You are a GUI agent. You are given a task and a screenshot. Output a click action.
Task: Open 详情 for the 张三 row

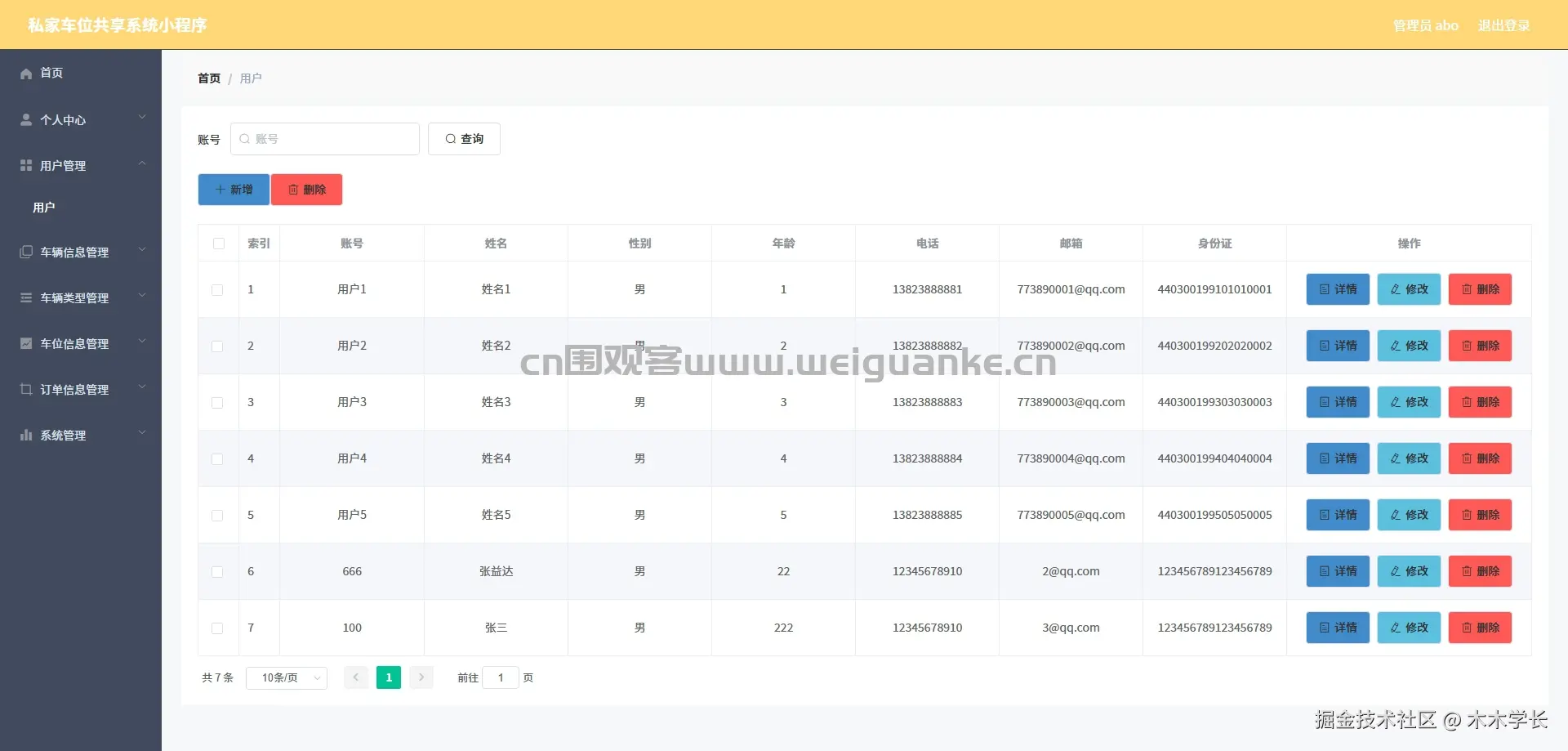pos(1338,628)
